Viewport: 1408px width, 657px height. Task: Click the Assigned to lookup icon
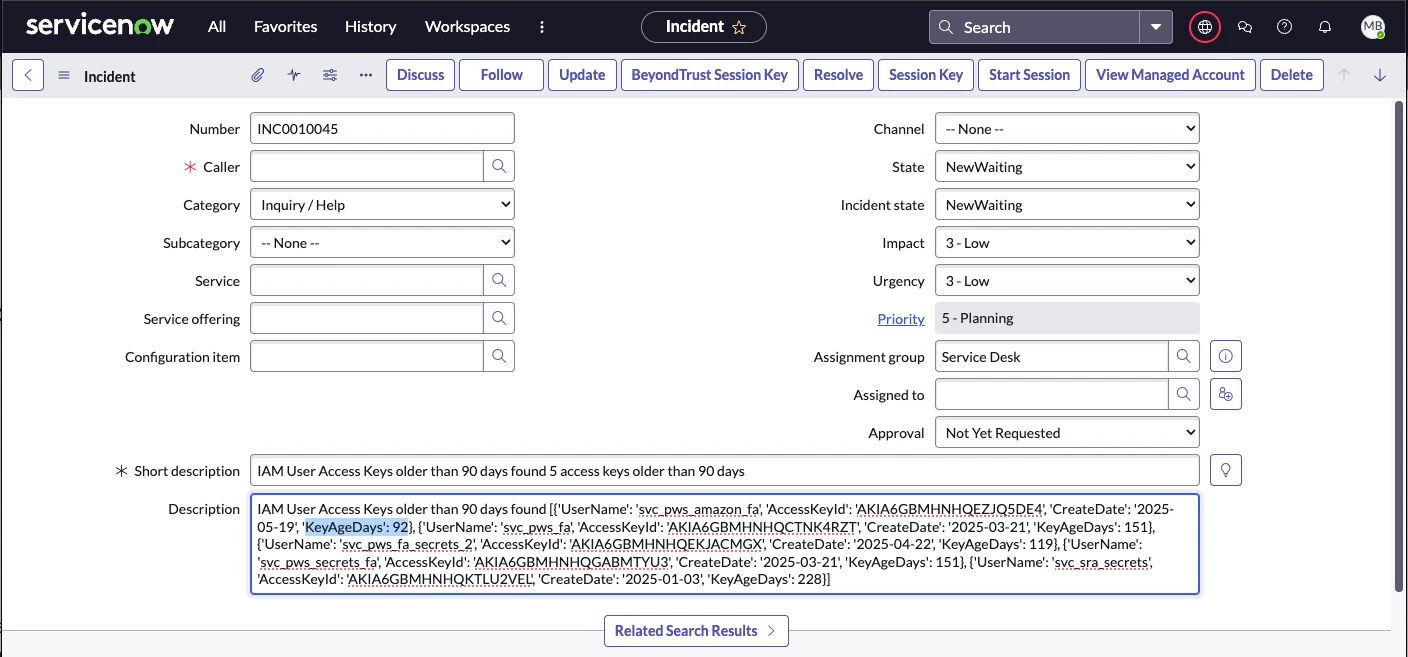(x=1184, y=394)
